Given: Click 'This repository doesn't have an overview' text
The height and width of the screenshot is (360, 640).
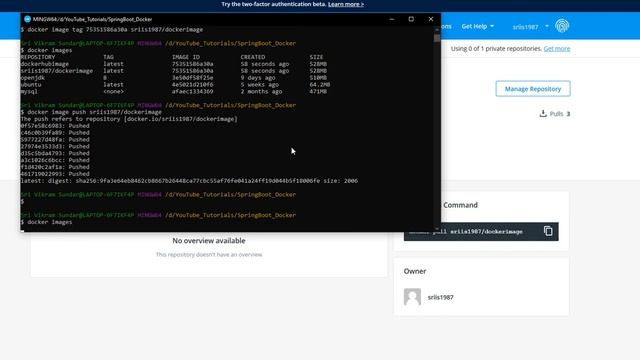Looking at the screenshot, I should point(209,255).
